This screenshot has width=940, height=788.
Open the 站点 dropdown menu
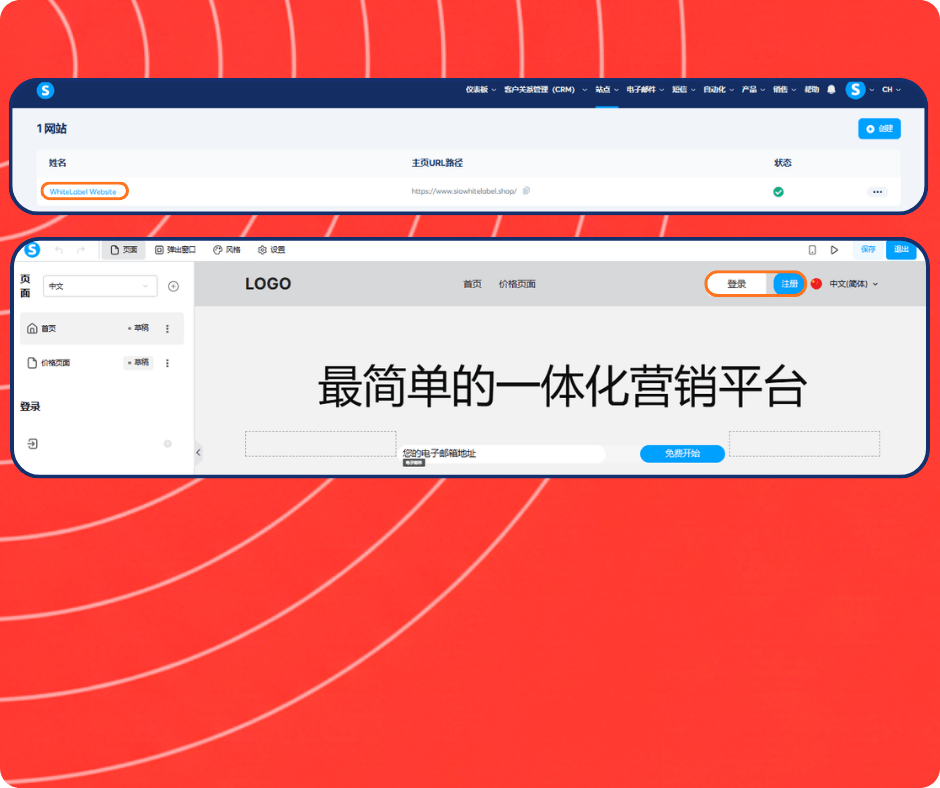coord(607,89)
